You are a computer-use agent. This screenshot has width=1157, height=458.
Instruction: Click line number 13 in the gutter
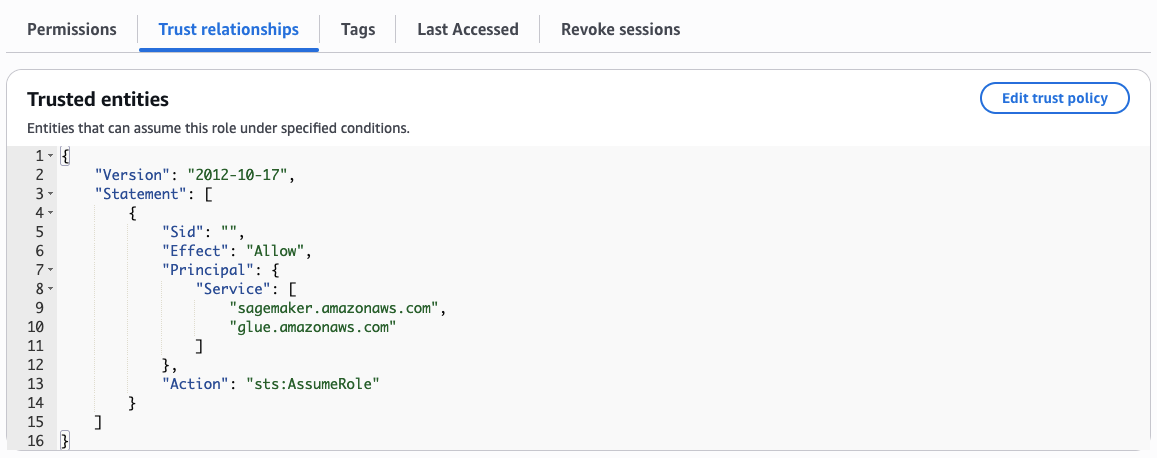pyautogui.click(x=35, y=384)
